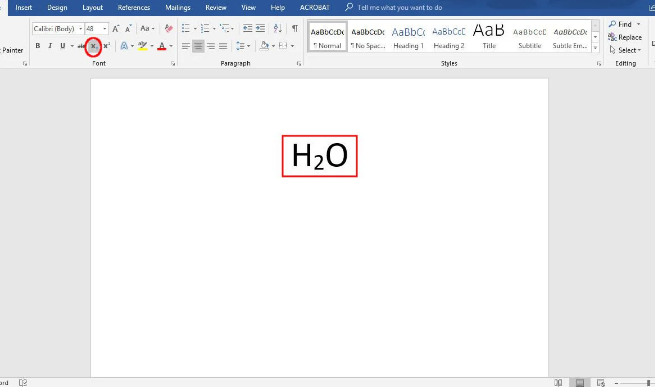The height and width of the screenshot is (387, 655).
Task: Align text right
Action: click(x=211, y=46)
